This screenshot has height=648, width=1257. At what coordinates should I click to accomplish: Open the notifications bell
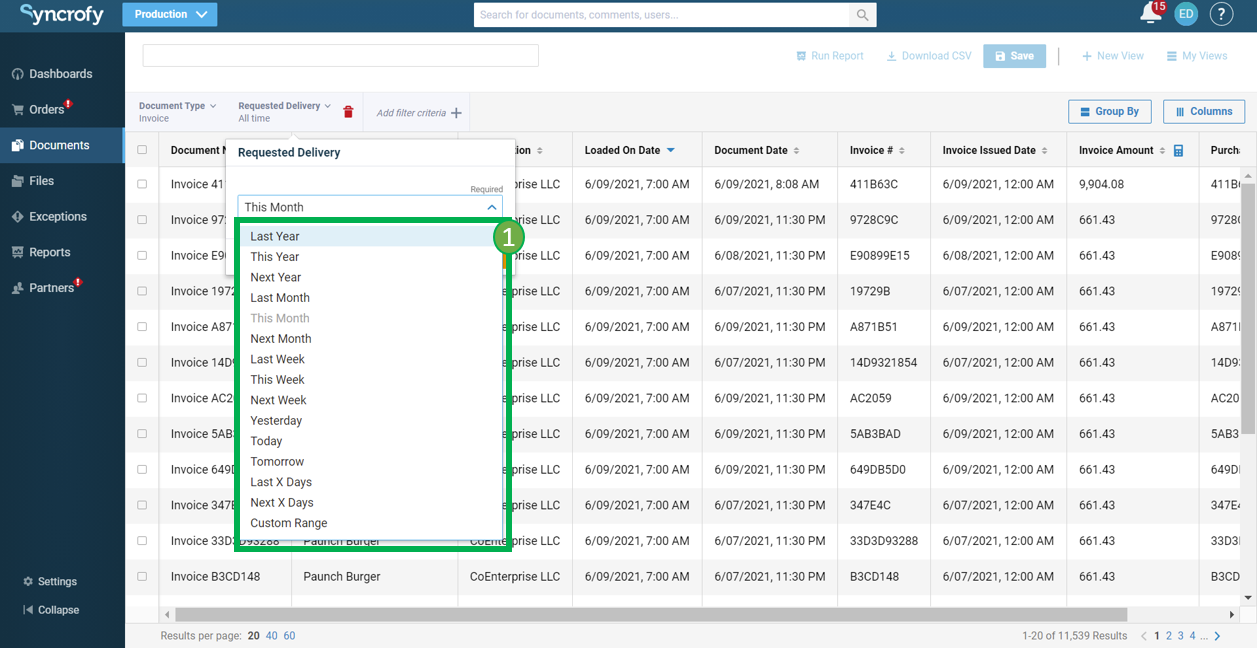(x=1150, y=14)
